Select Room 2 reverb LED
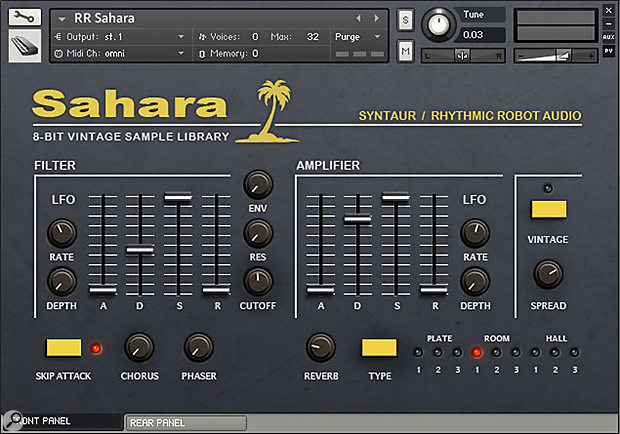The image size is (620, 434). click(x=497, y=352)
